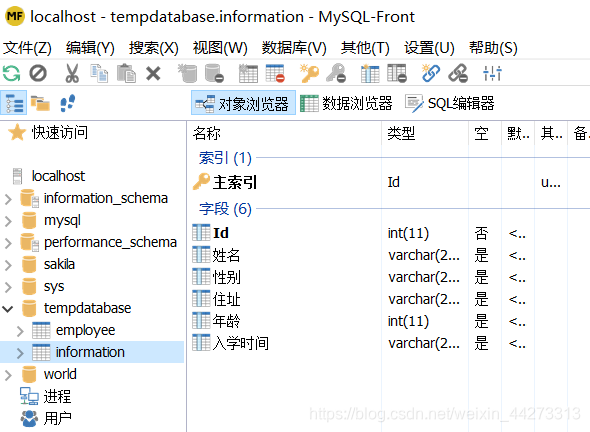590x432 pixels.
Task: Click the X Delete icon in toolbar
Action: pos(153,73)
